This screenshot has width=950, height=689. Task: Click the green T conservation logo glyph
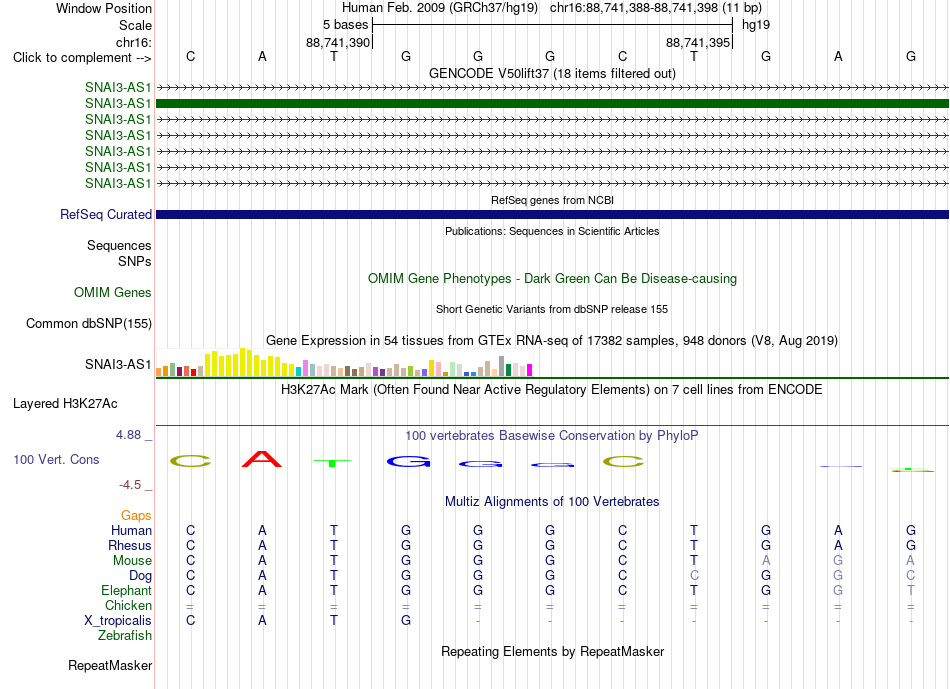point(332,463)
